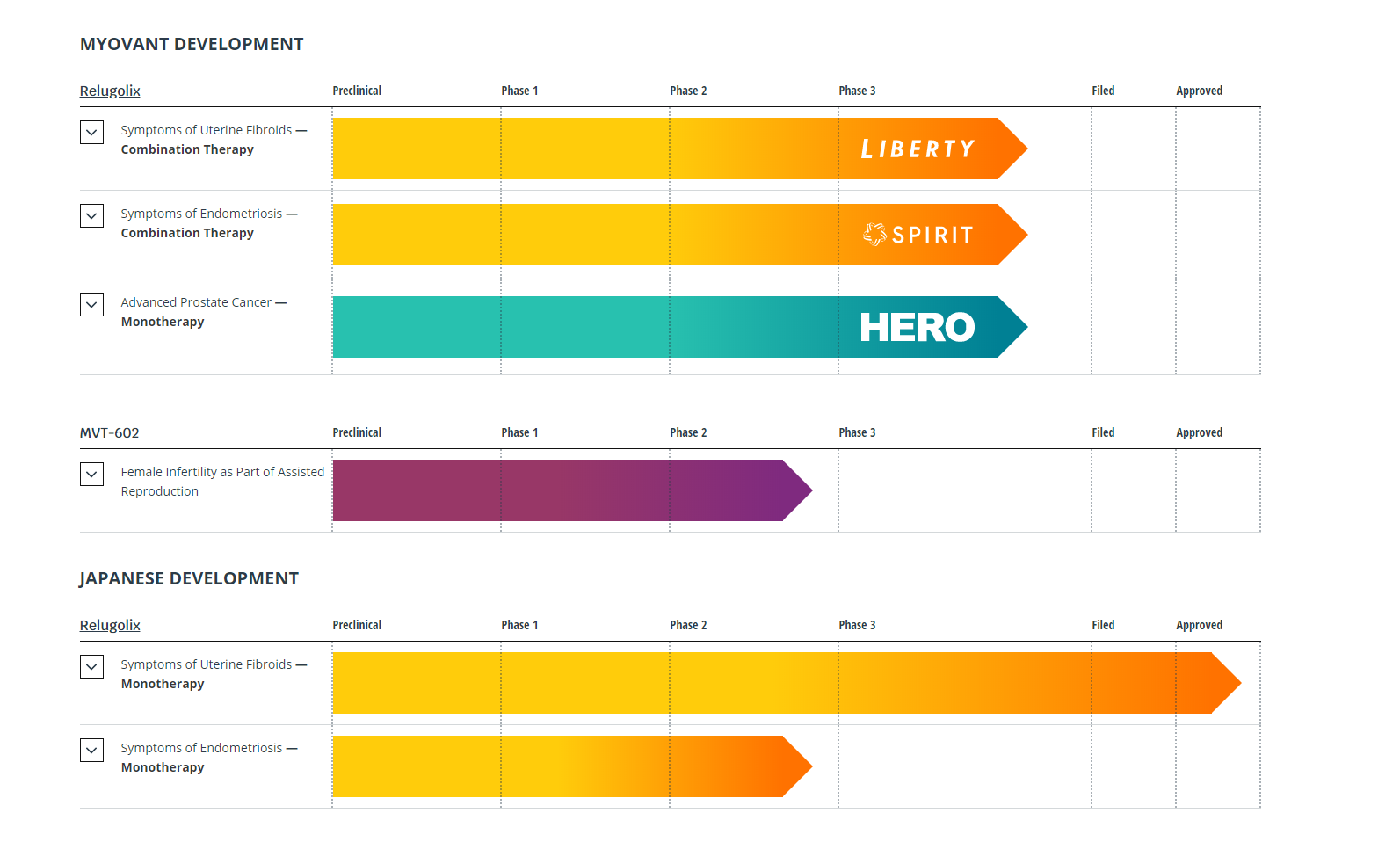This screenshot has height=842, width=1400.
Task: Click the SPIRIT trial logo
Action: pos(918,235)
